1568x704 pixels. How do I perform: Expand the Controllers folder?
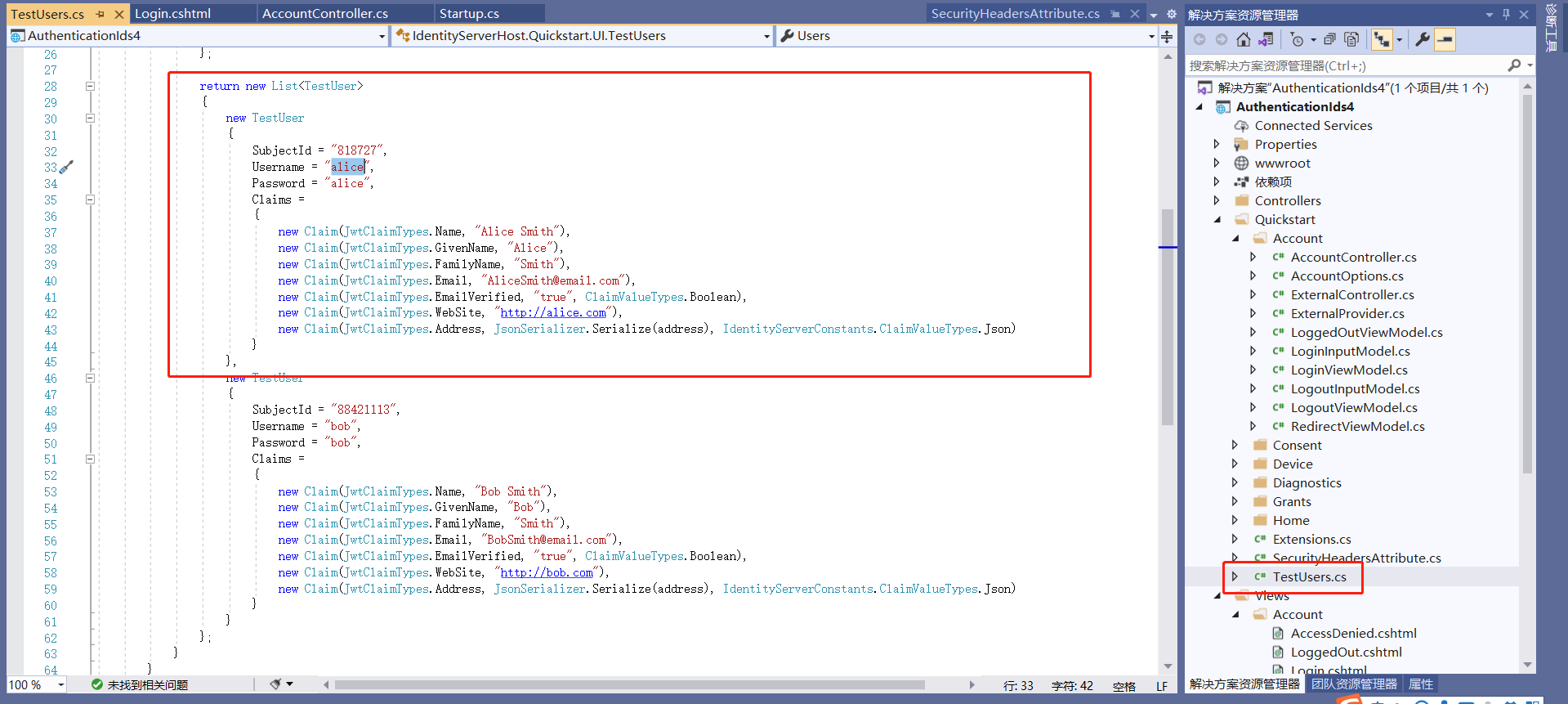1217,200
